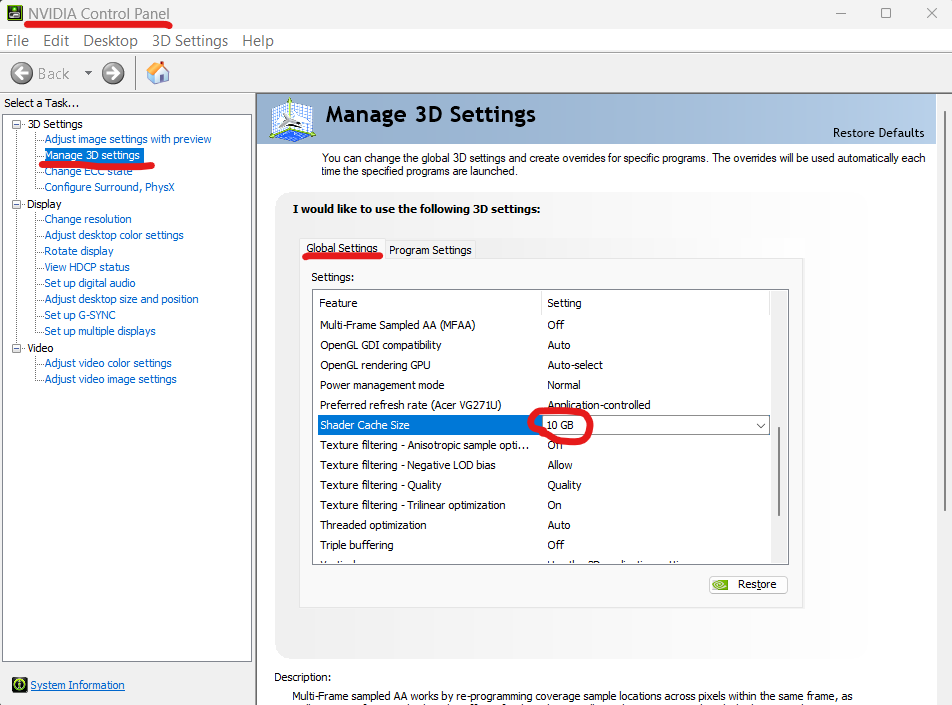Select Set up multiple displays task

(100, 331)
